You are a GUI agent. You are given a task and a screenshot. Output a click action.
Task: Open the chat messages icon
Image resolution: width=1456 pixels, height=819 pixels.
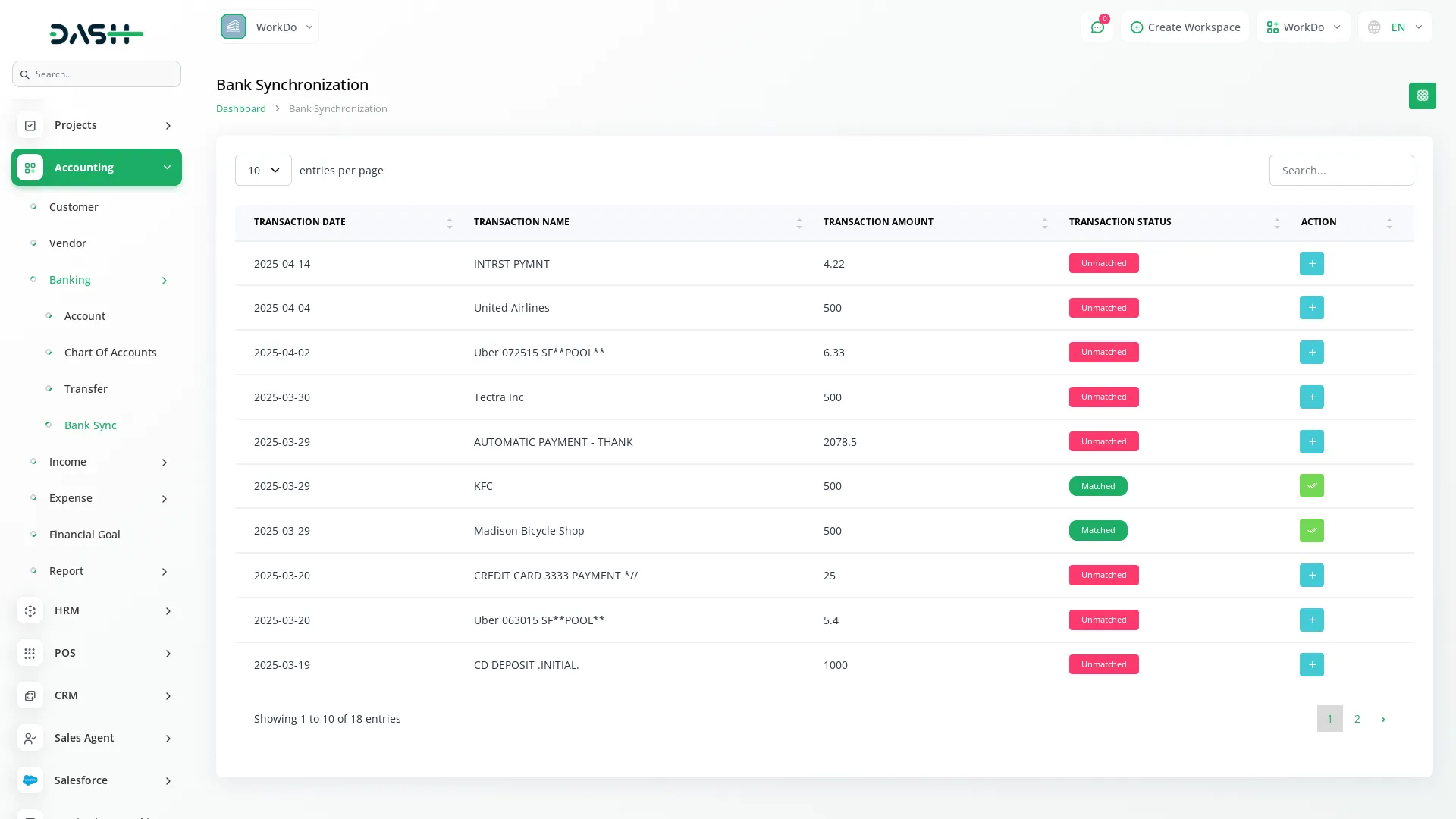coord(1097,27)
